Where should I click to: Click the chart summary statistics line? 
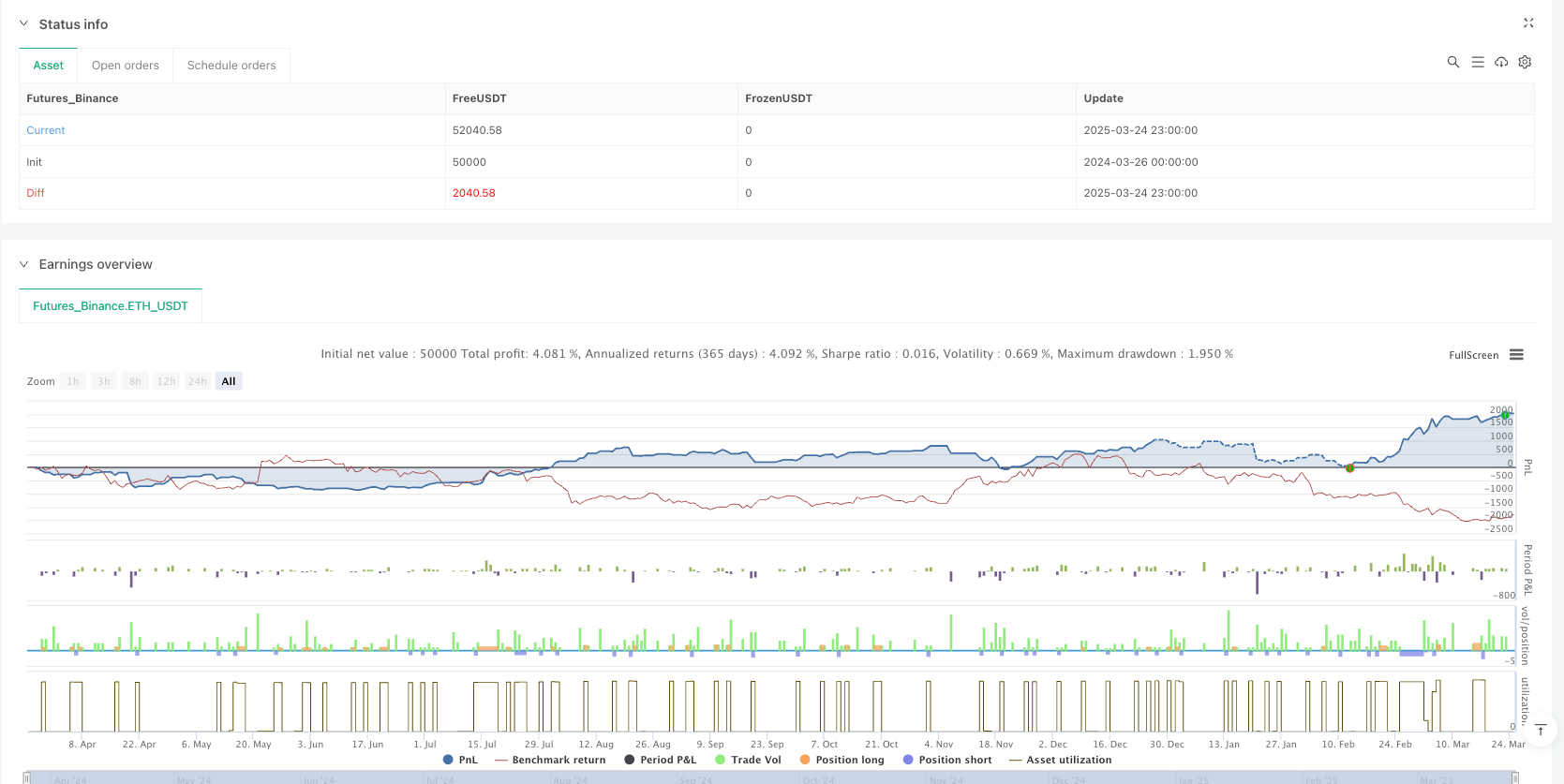pyautogui.click(x=777, y=354)
